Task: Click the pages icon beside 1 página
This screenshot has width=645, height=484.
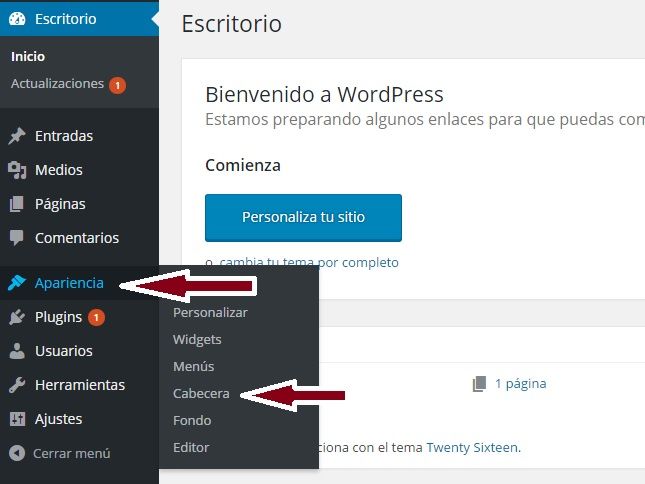Action: (480, 384)
